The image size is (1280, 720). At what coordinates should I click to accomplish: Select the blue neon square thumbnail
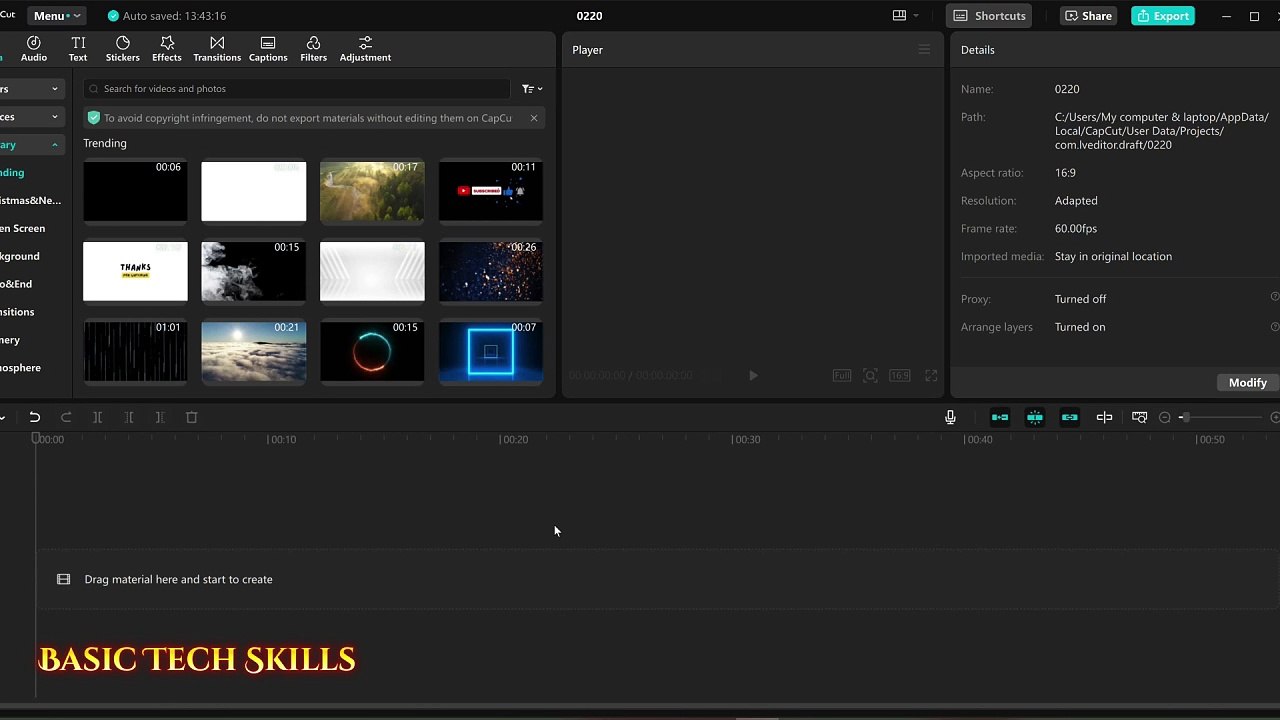[x=490, y=352]
